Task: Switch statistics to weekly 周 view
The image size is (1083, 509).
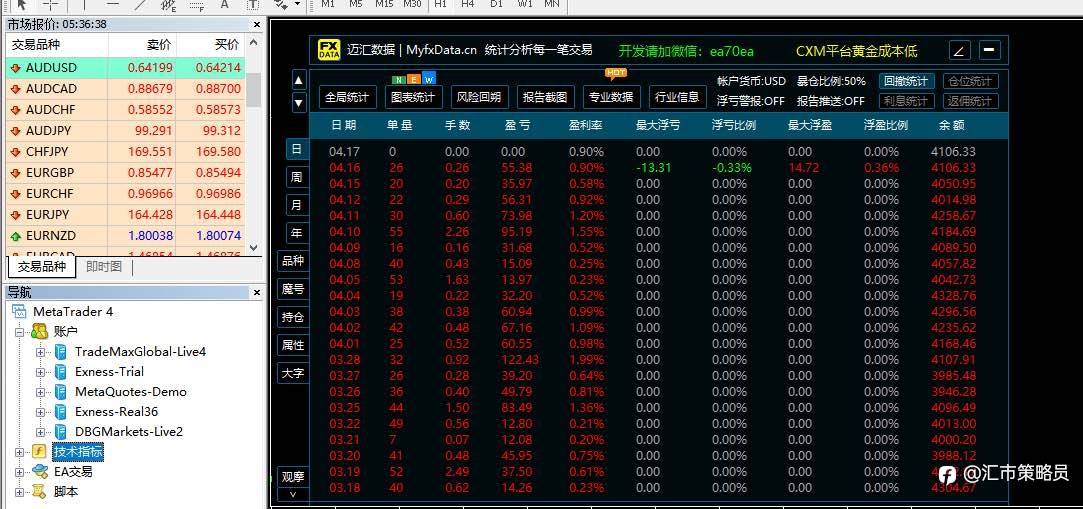Action: (296, 177)
